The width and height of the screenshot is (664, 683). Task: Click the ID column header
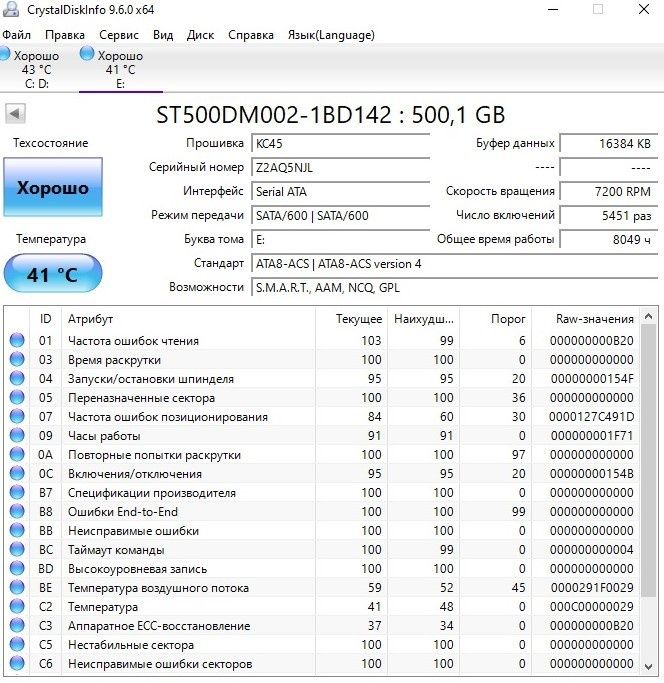[45, 319]
